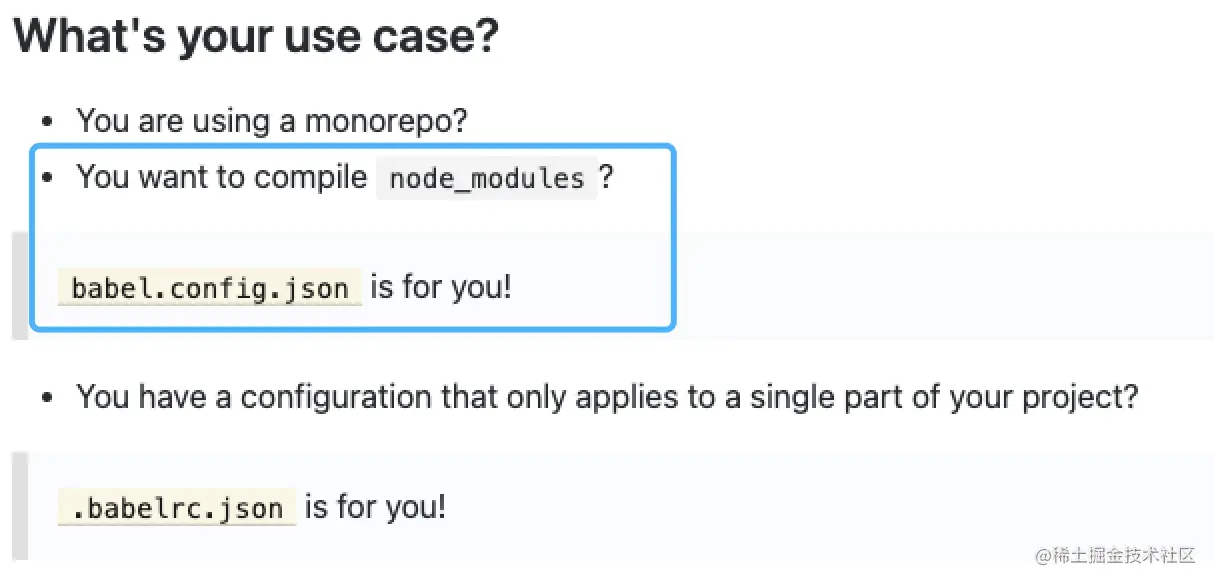Click the gray quote bar beside babel.config.json
The height and width of the screenshot is (584, 1214).
19,286
